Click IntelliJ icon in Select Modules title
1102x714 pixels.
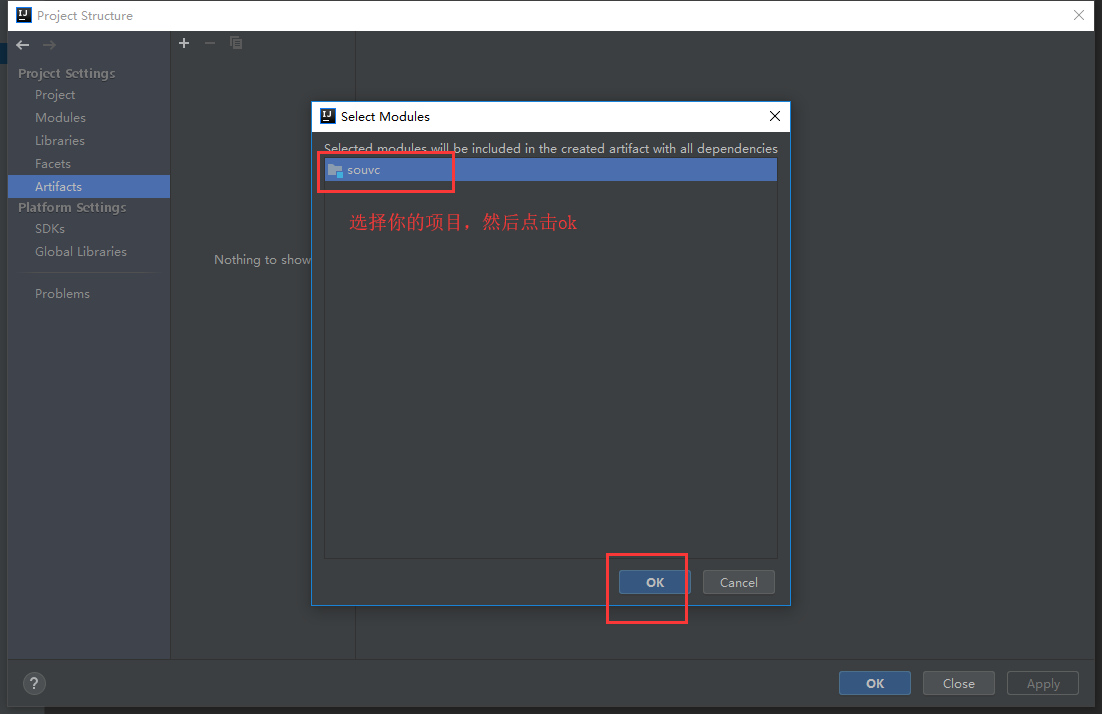[328, 116]
